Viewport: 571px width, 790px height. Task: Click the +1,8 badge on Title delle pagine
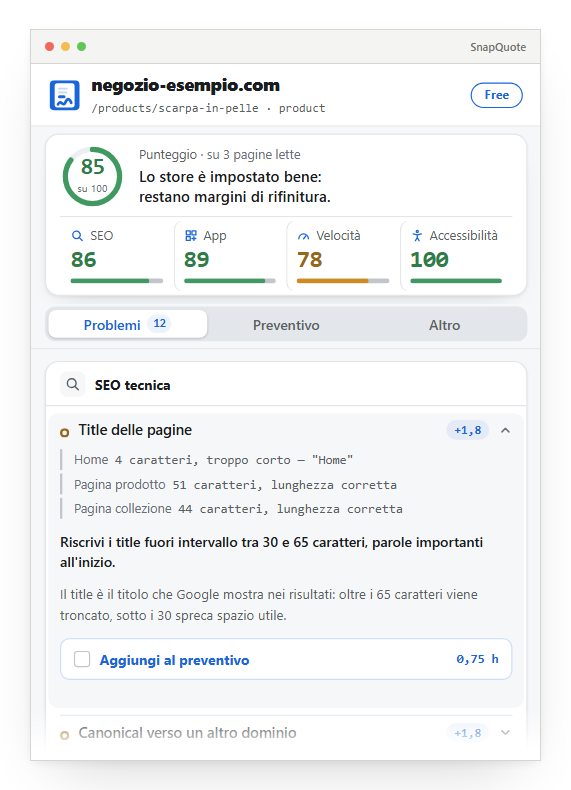click(468, 430)
